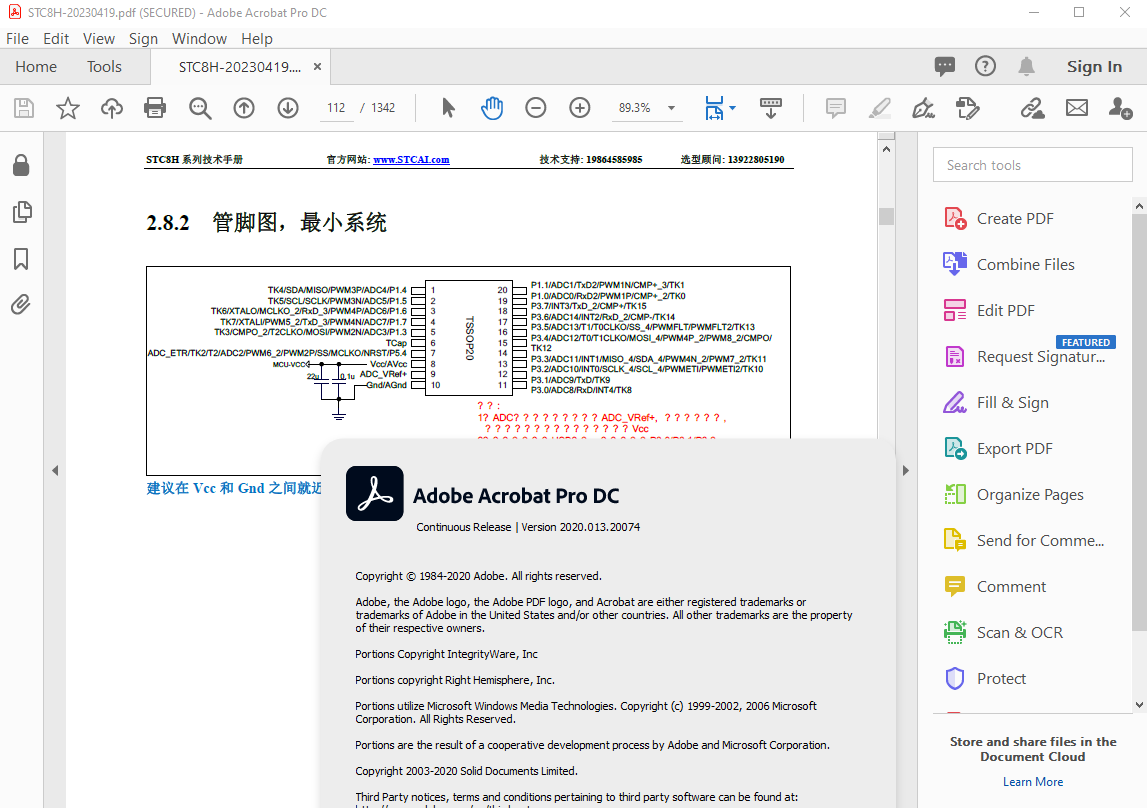Add file to starred with star icon
Image resolution: width=1147 pixels, height=808 pixels.
tap(68, 108)
